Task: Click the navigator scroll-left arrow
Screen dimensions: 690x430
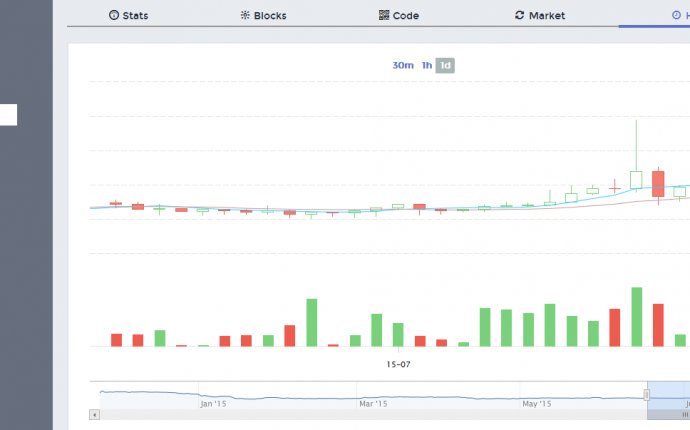Action: click(x=94, y=415)
